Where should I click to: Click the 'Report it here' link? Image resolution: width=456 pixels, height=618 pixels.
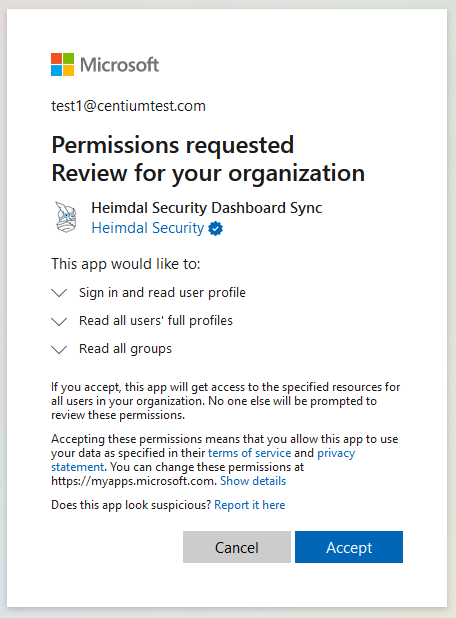tap(249, 505)
